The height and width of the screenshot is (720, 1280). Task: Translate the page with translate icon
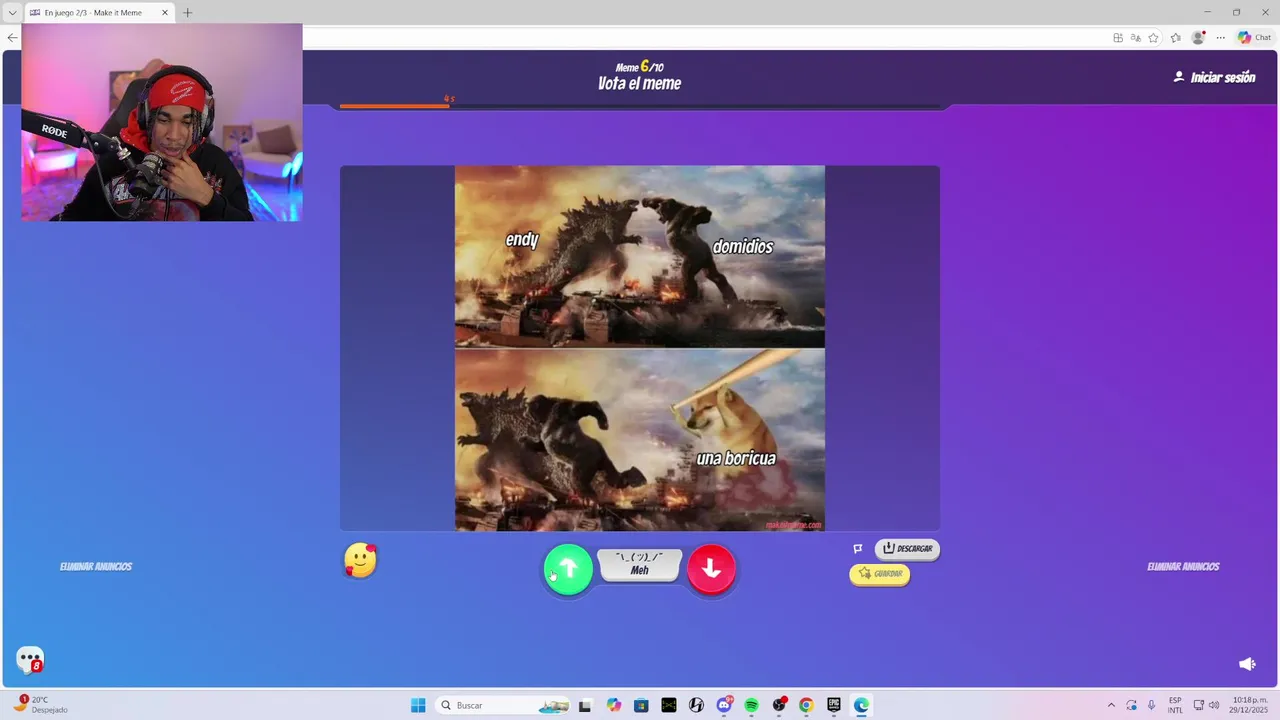(x=1135, y=38)
